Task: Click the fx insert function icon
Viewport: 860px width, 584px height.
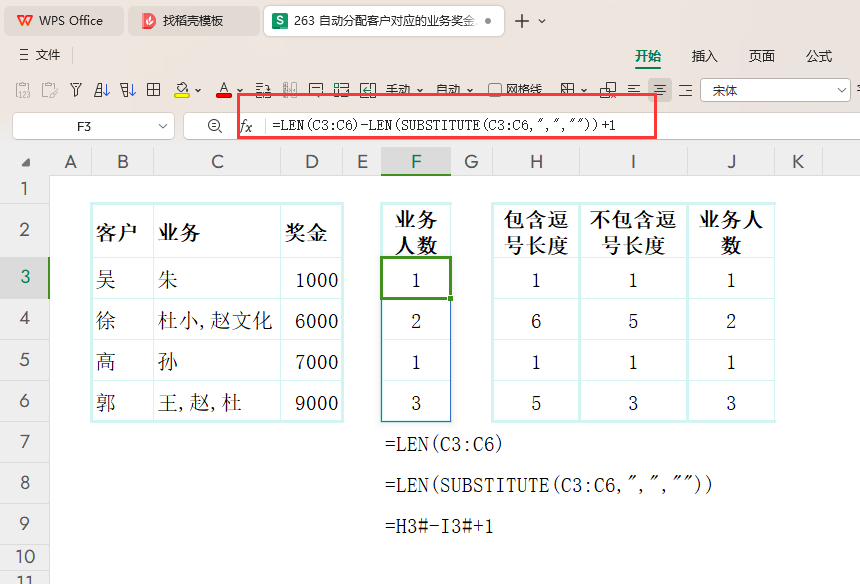Action: click(246, 127)
